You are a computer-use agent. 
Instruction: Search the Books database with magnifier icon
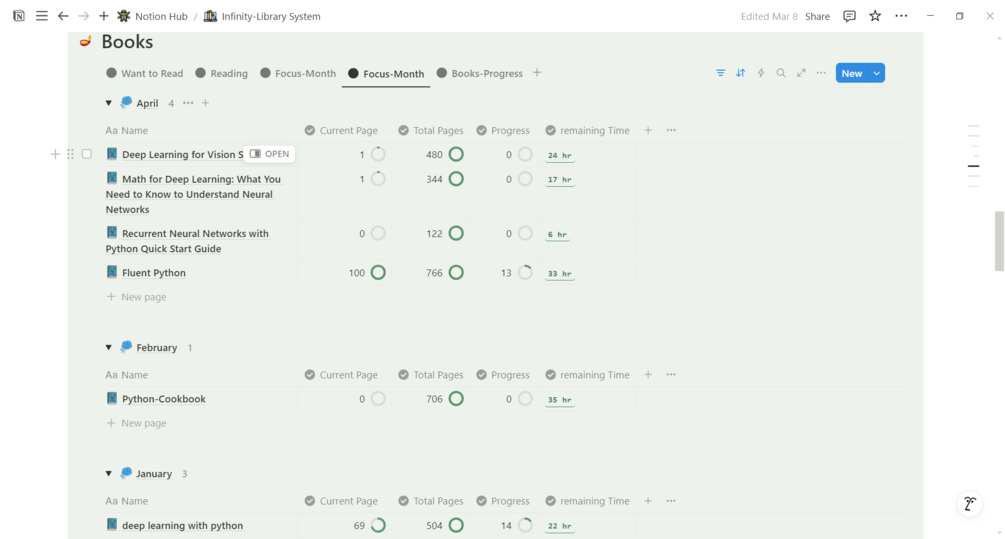781,73
